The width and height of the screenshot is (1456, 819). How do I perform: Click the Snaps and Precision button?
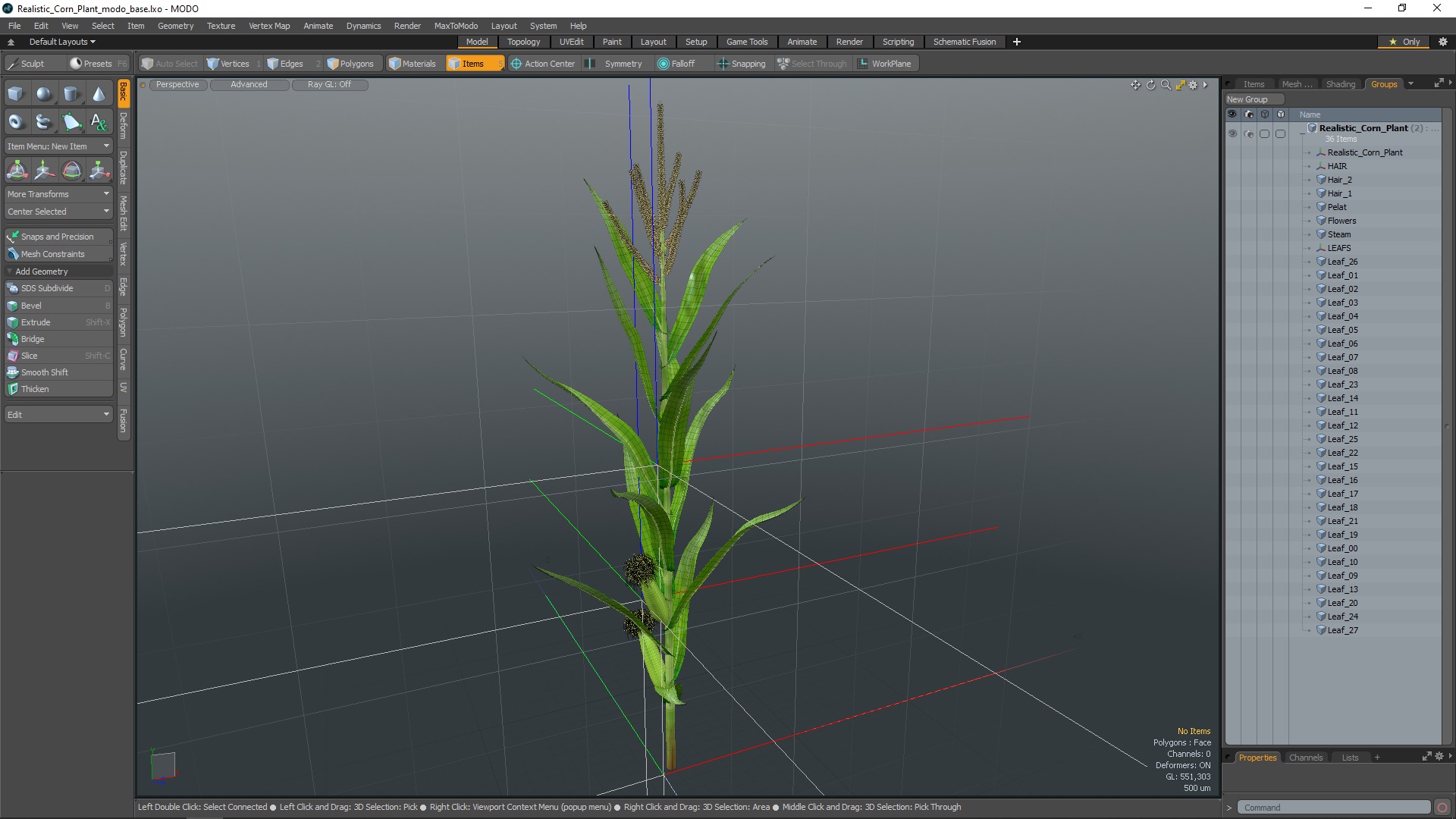(x=58, y=237)
